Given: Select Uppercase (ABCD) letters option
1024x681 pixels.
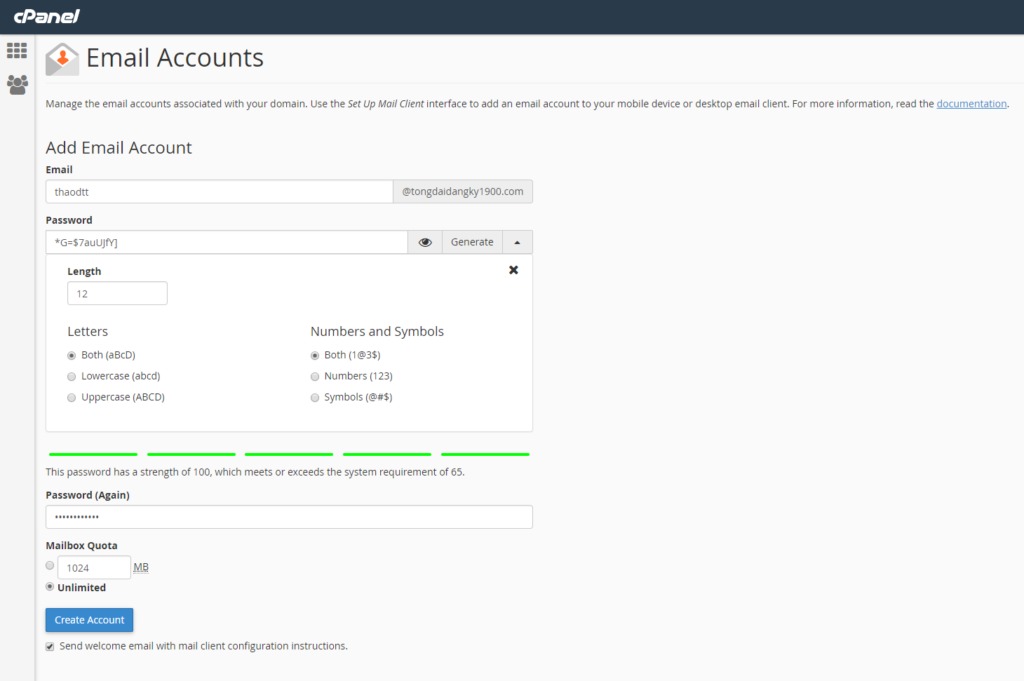Looking at the screenshot, I should click(x=72, y=398).
